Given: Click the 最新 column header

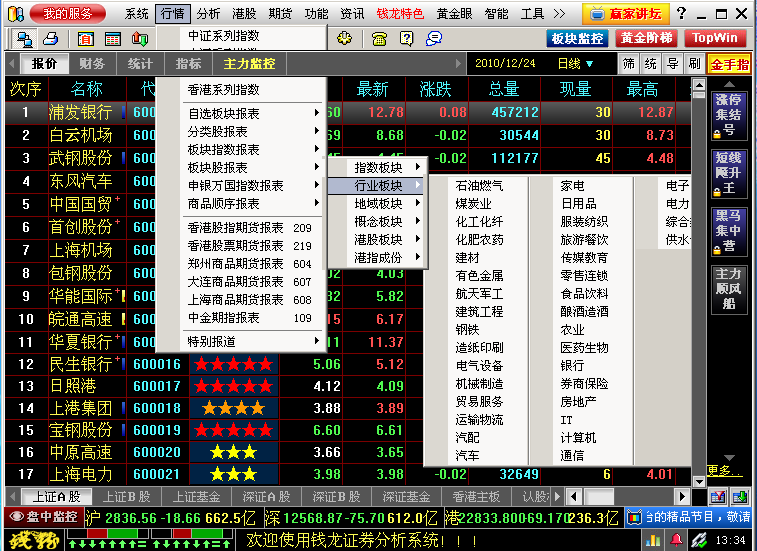Looking at the screenshot, I should (x=372, y=89).
